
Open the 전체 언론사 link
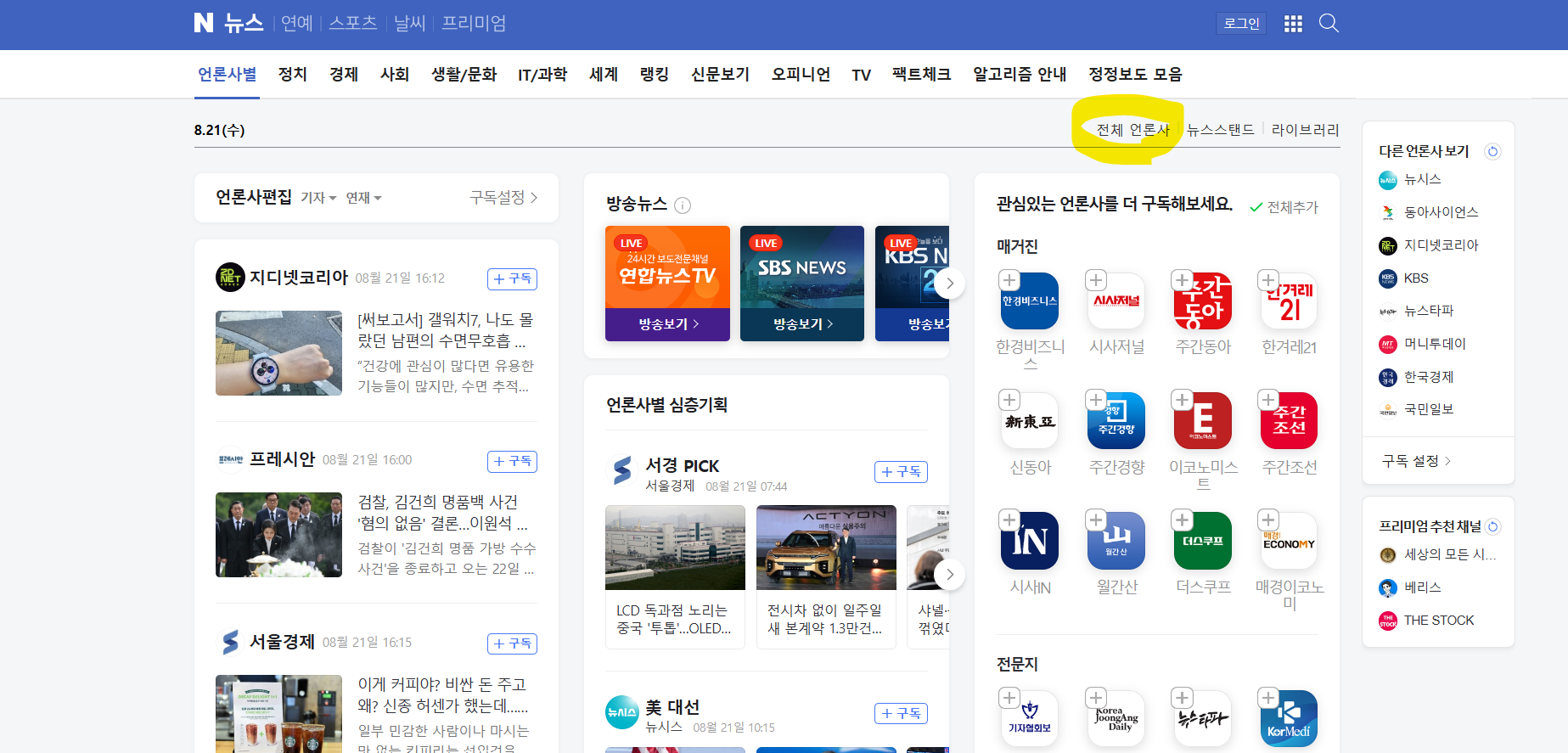point(1132,130)
